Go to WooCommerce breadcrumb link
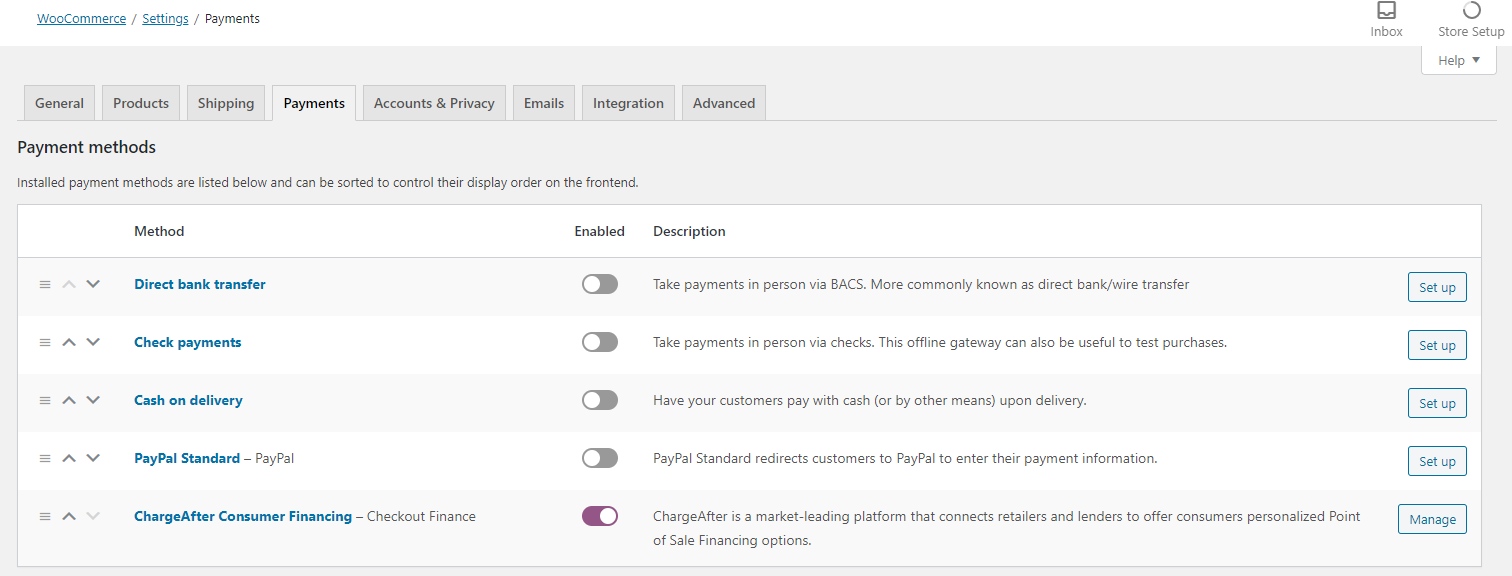Viewport: 1512px width, 576px height. coord(82,19)
